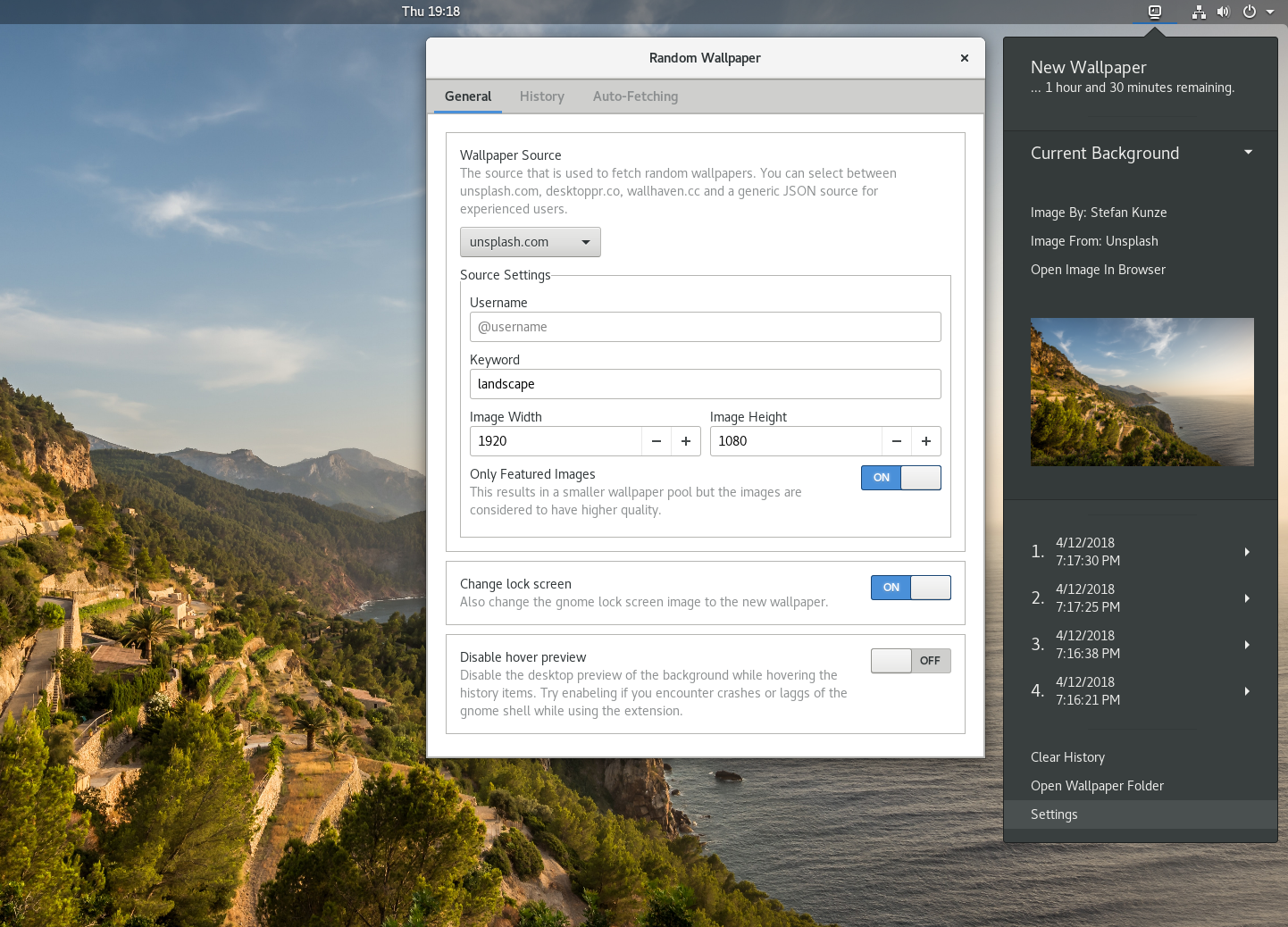Screen dimensions: 1288x927
Task: Click Clear History in the menu
Action: point(1067,757)
